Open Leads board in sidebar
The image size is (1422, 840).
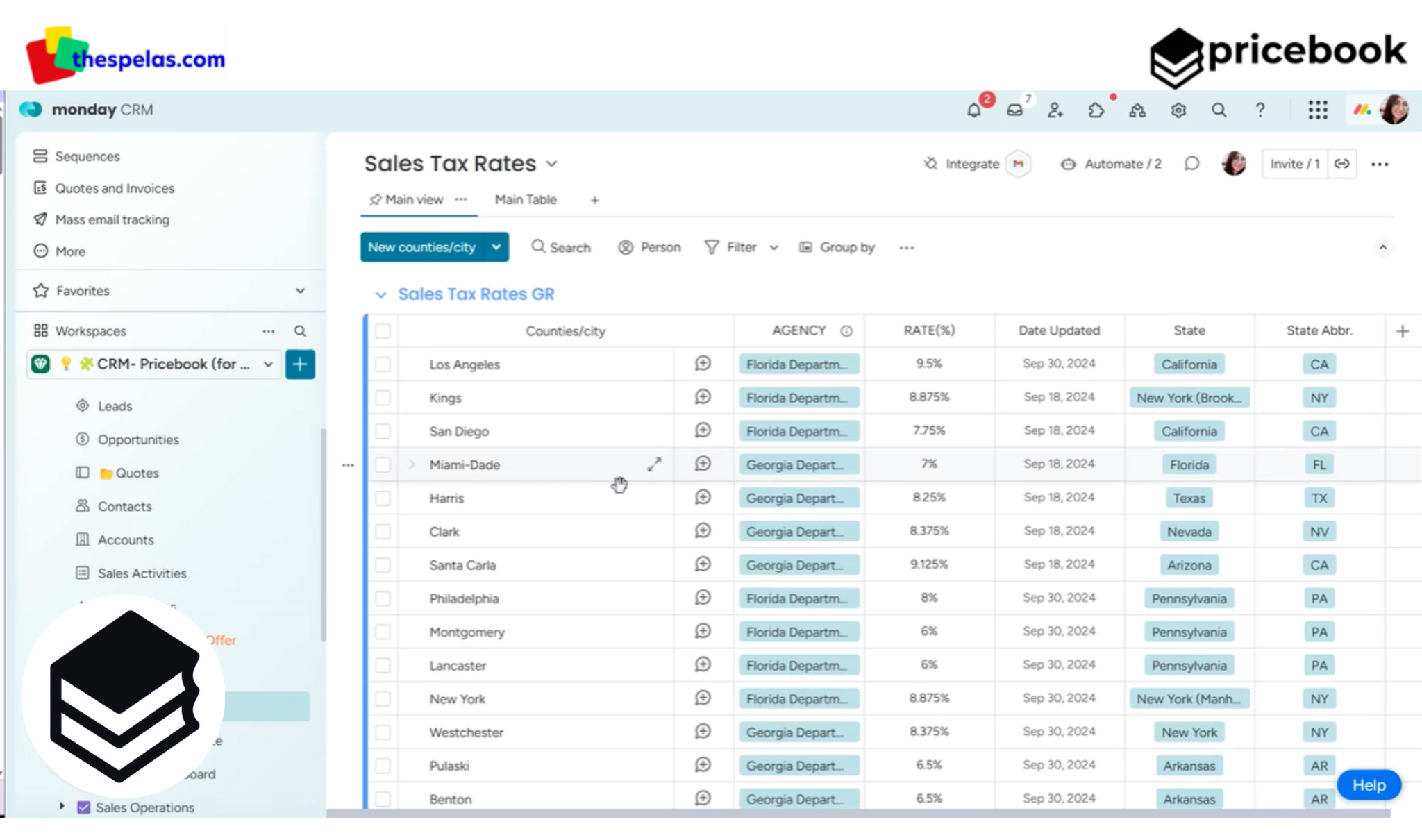tap(115, 406)
